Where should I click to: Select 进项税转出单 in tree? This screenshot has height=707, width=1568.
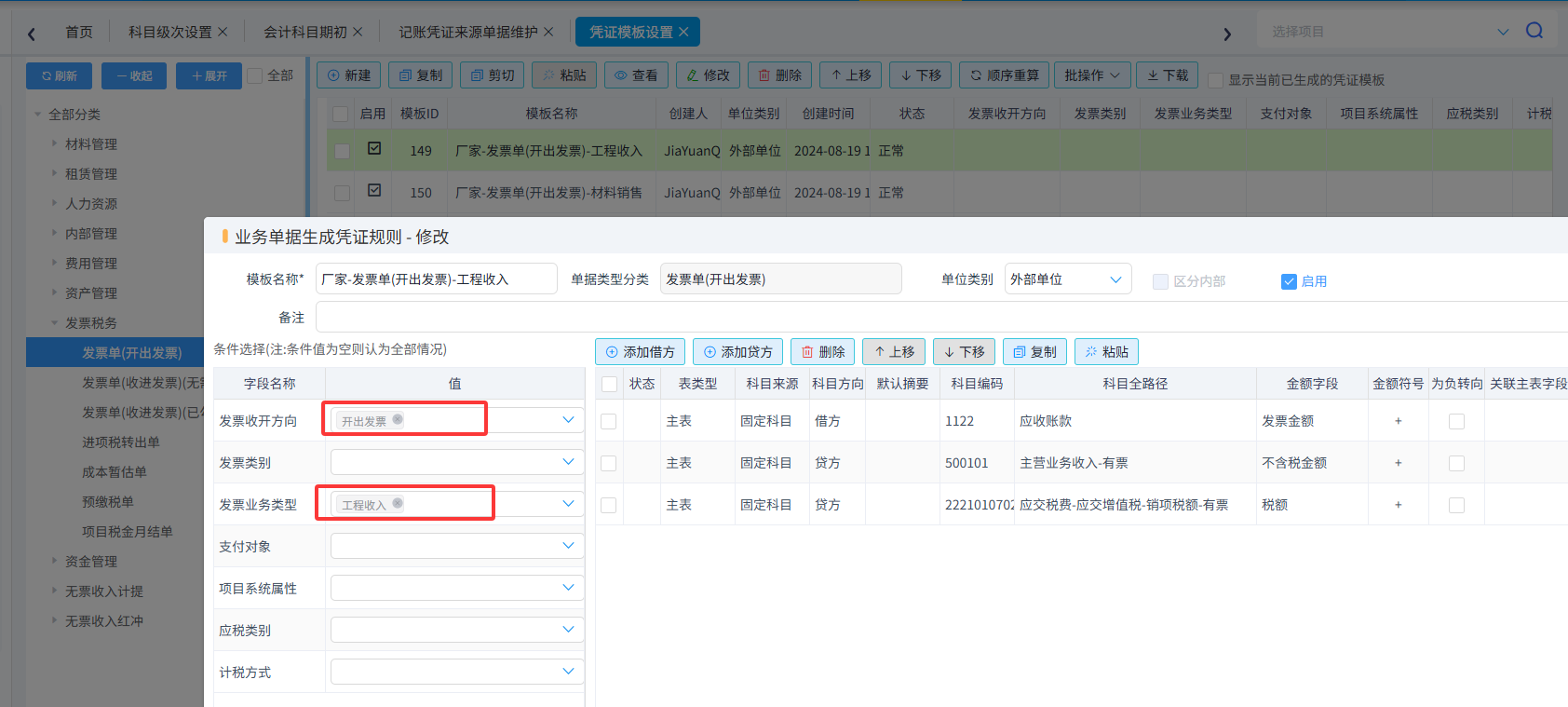(x=121, y=442)
